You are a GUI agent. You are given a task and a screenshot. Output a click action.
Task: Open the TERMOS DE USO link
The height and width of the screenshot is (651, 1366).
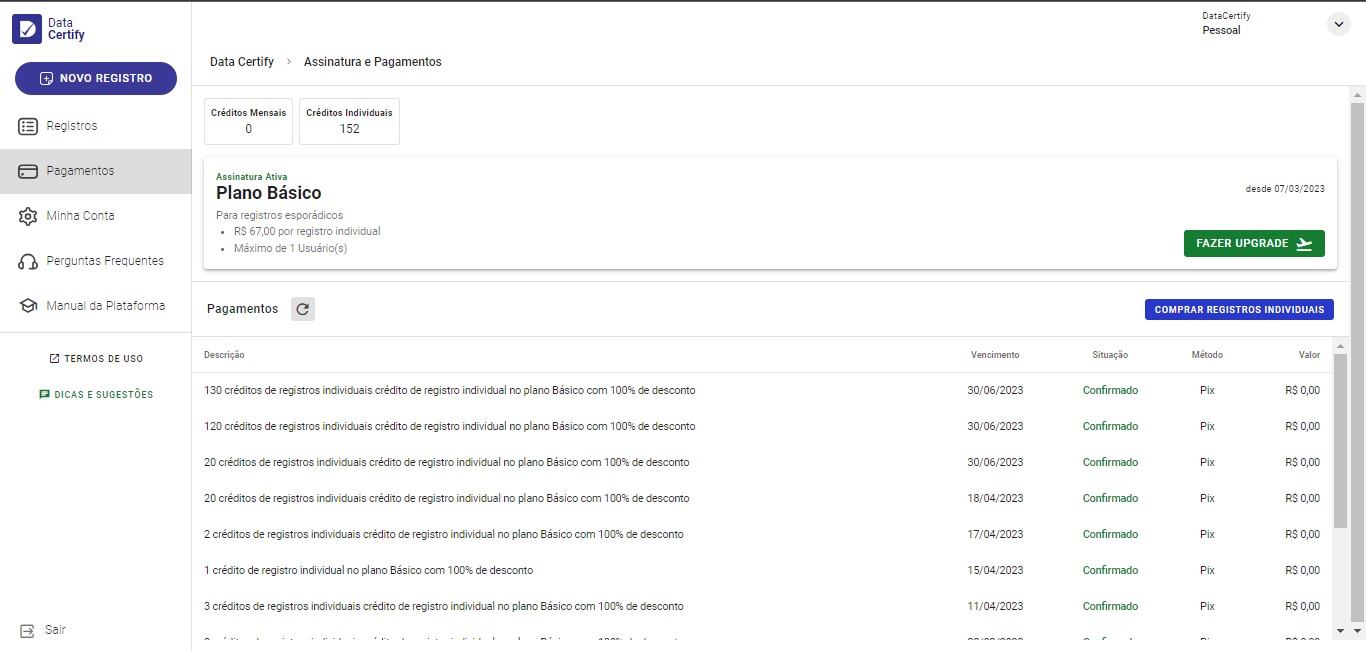coord(96,358)
